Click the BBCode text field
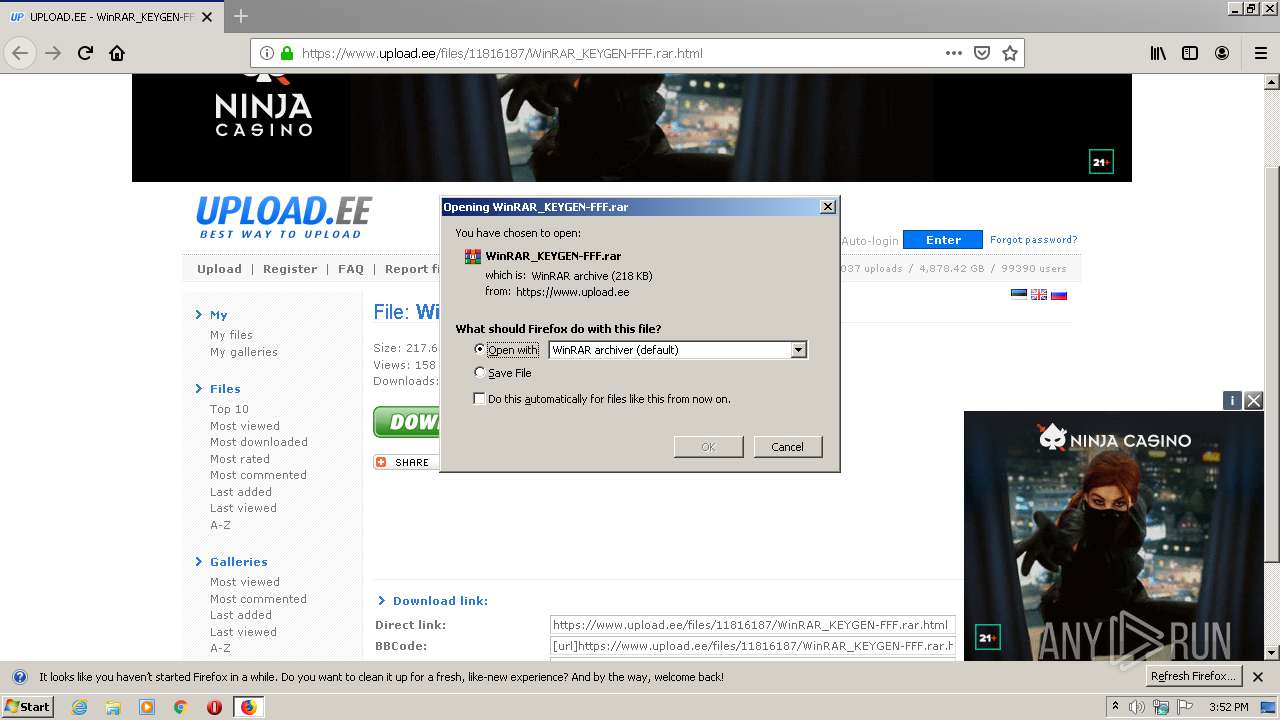Viewport: 1280px width, 720px height. point(753,646)
